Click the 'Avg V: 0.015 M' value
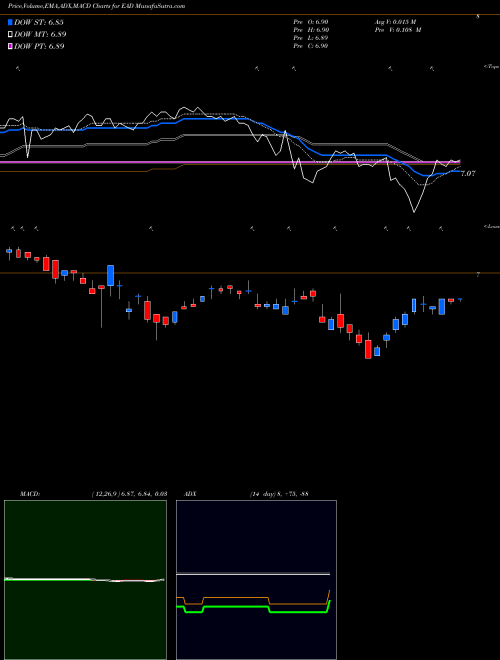Image resolution: width=500 pixels, height=660 pixels. pos(395,22)
